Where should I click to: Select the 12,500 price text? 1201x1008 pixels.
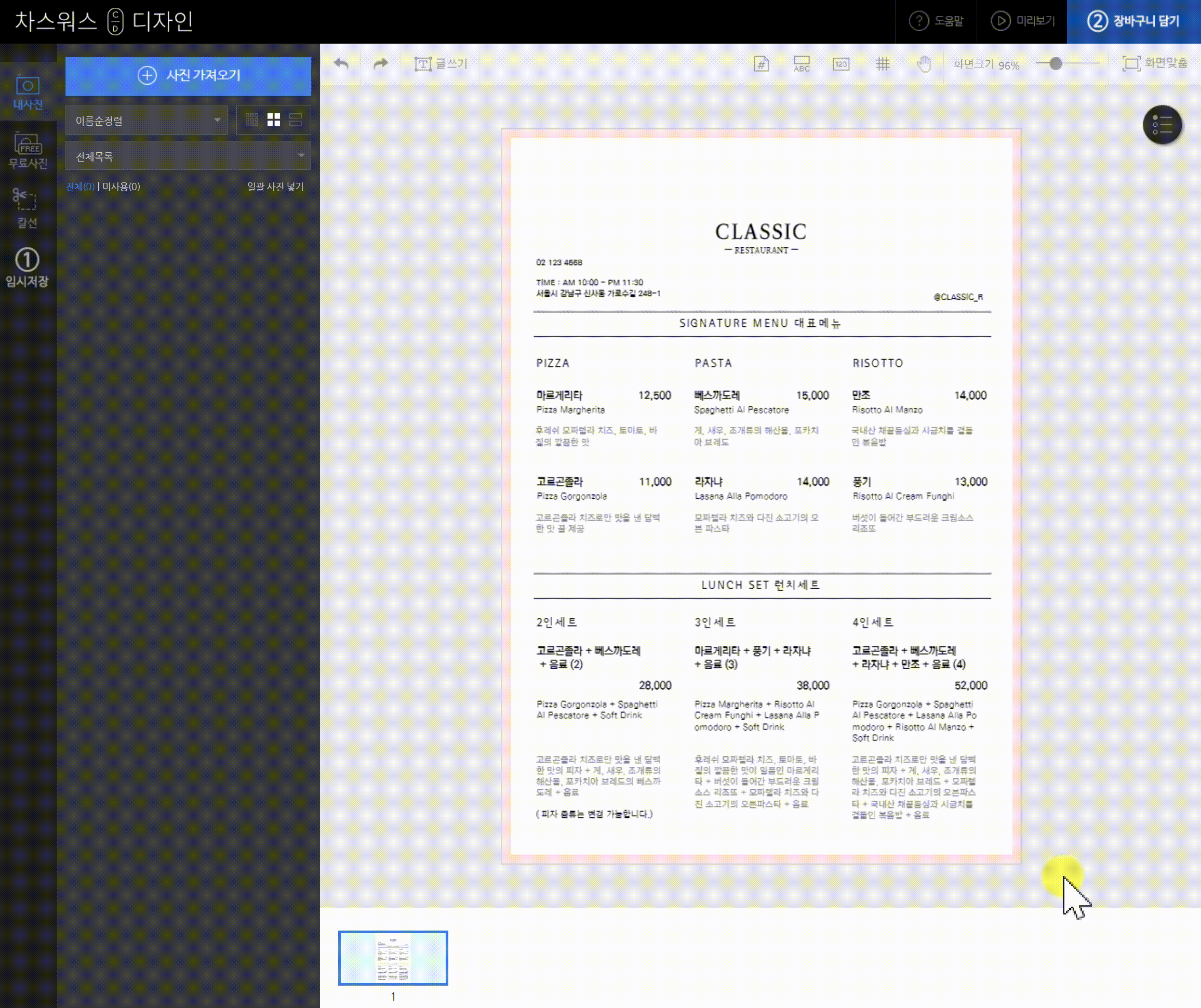click(655, 395)
